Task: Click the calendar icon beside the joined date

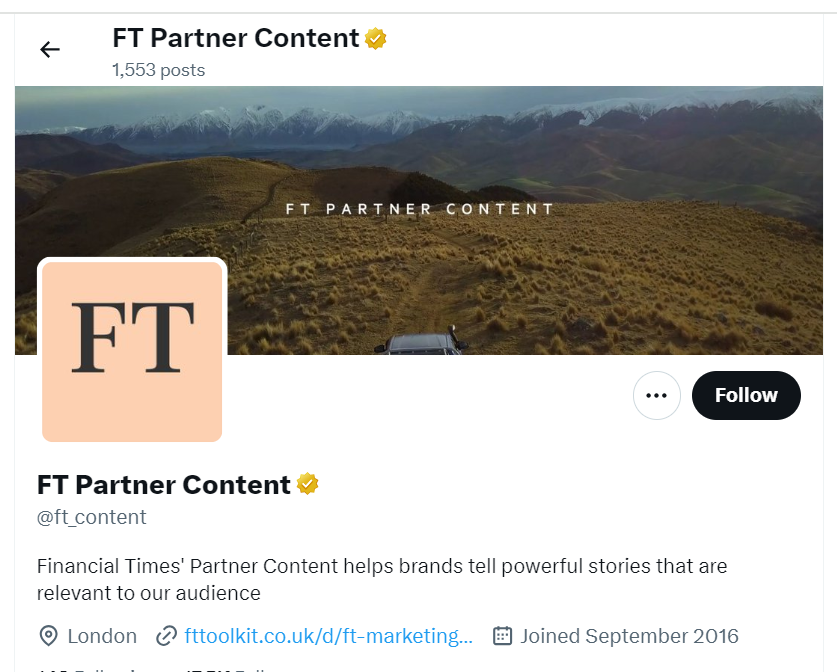Action: coord(503,636)
